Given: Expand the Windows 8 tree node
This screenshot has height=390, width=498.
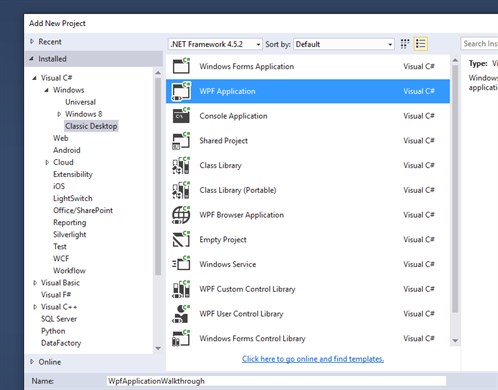Looking at the screenshot, I should coord(59,114).
